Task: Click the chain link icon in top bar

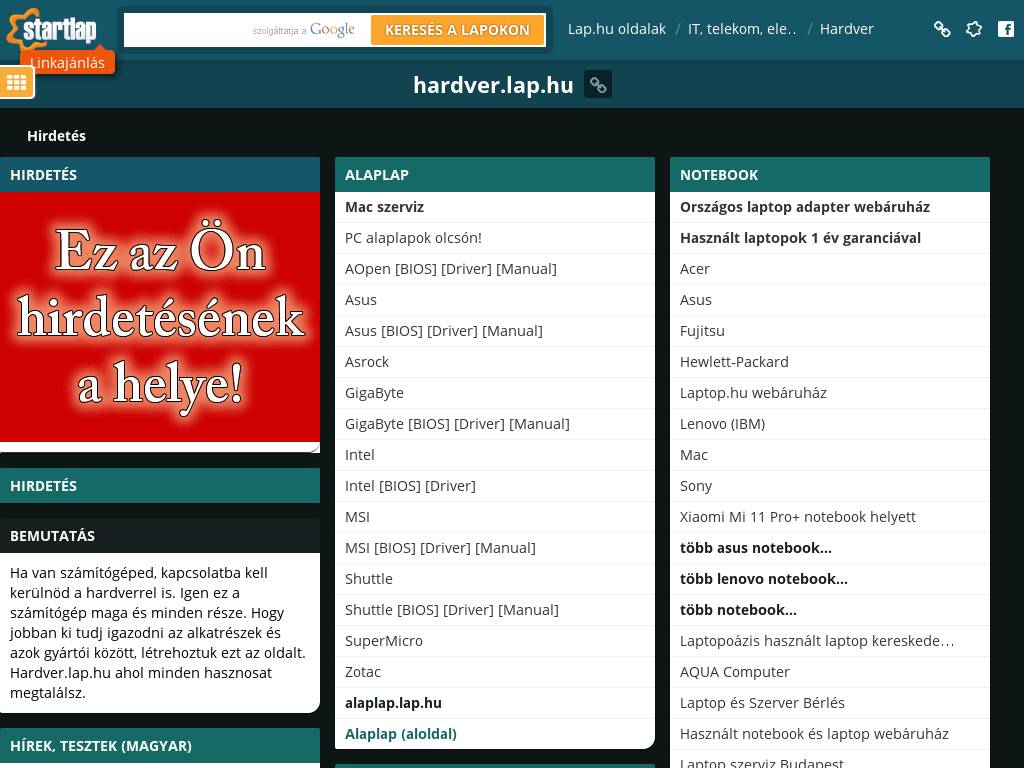Action: [942, 29]
